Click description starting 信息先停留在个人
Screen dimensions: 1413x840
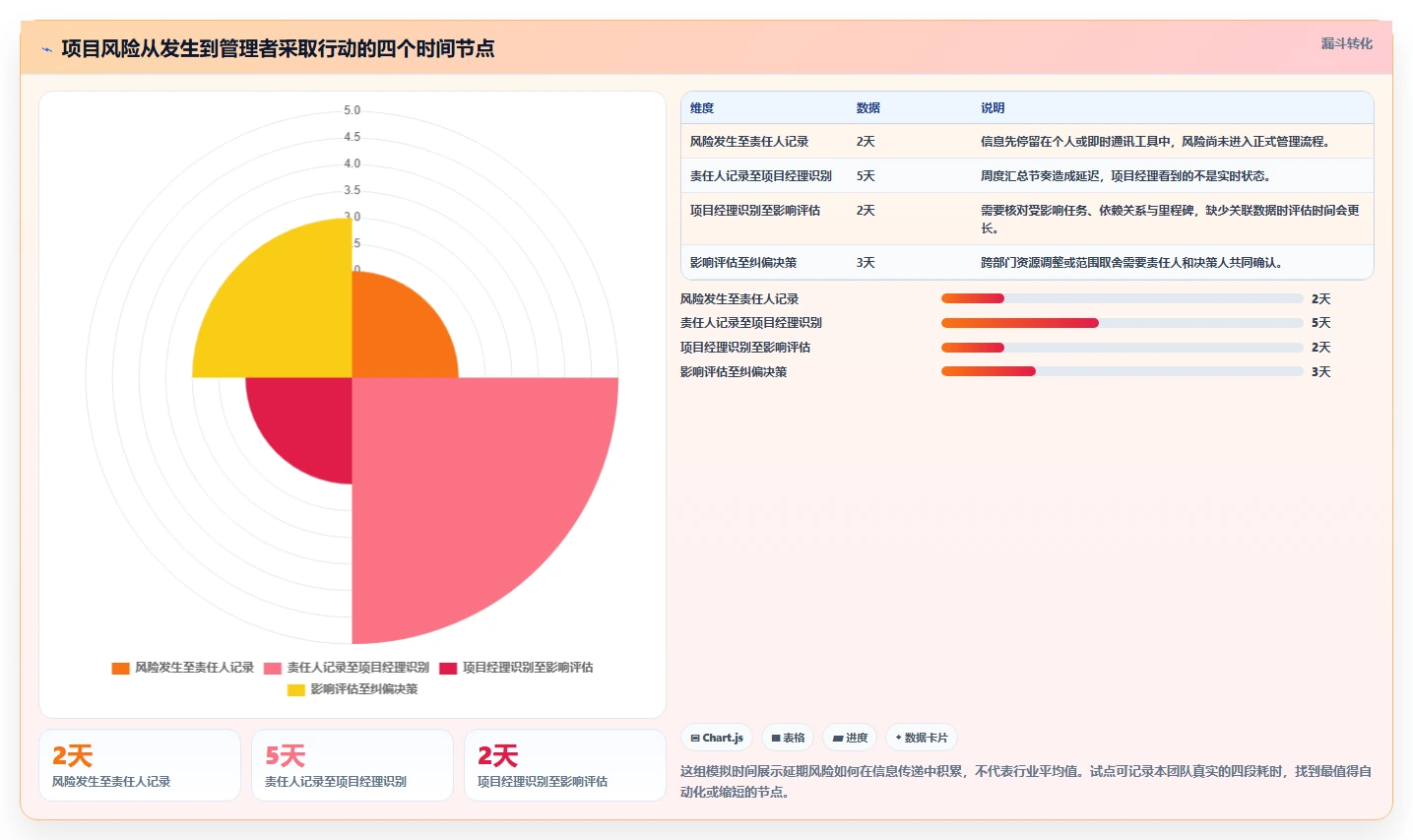pos(1155,142)
